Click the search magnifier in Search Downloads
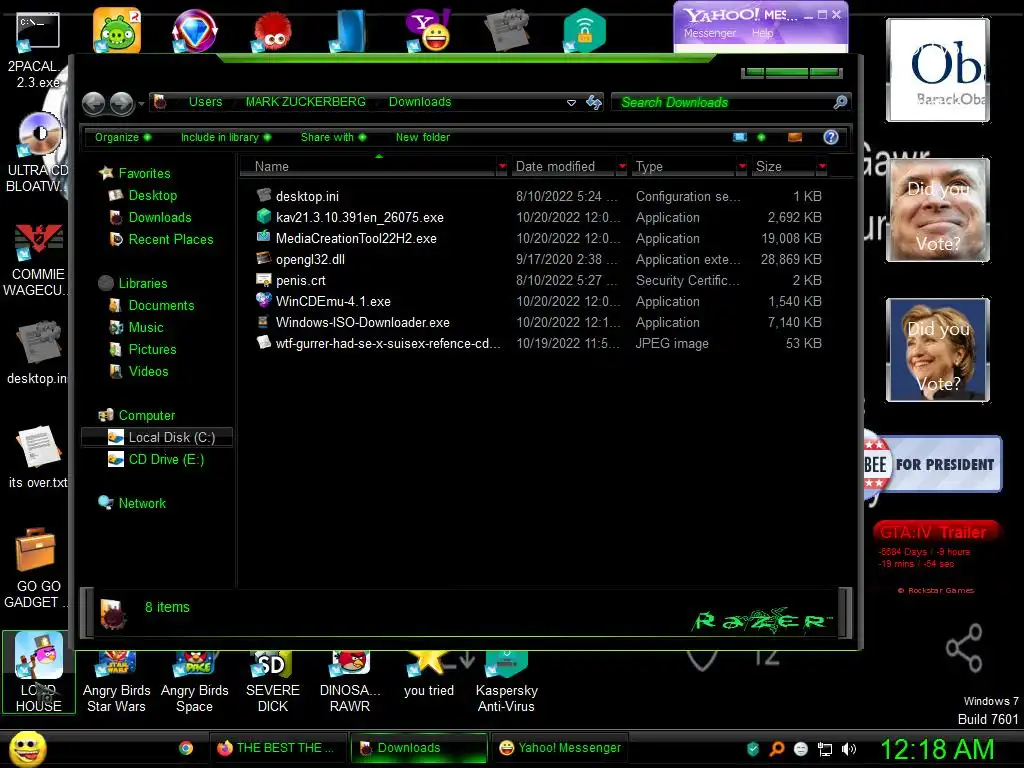This screenshot has height=768, width=1024. click(840, 102)
